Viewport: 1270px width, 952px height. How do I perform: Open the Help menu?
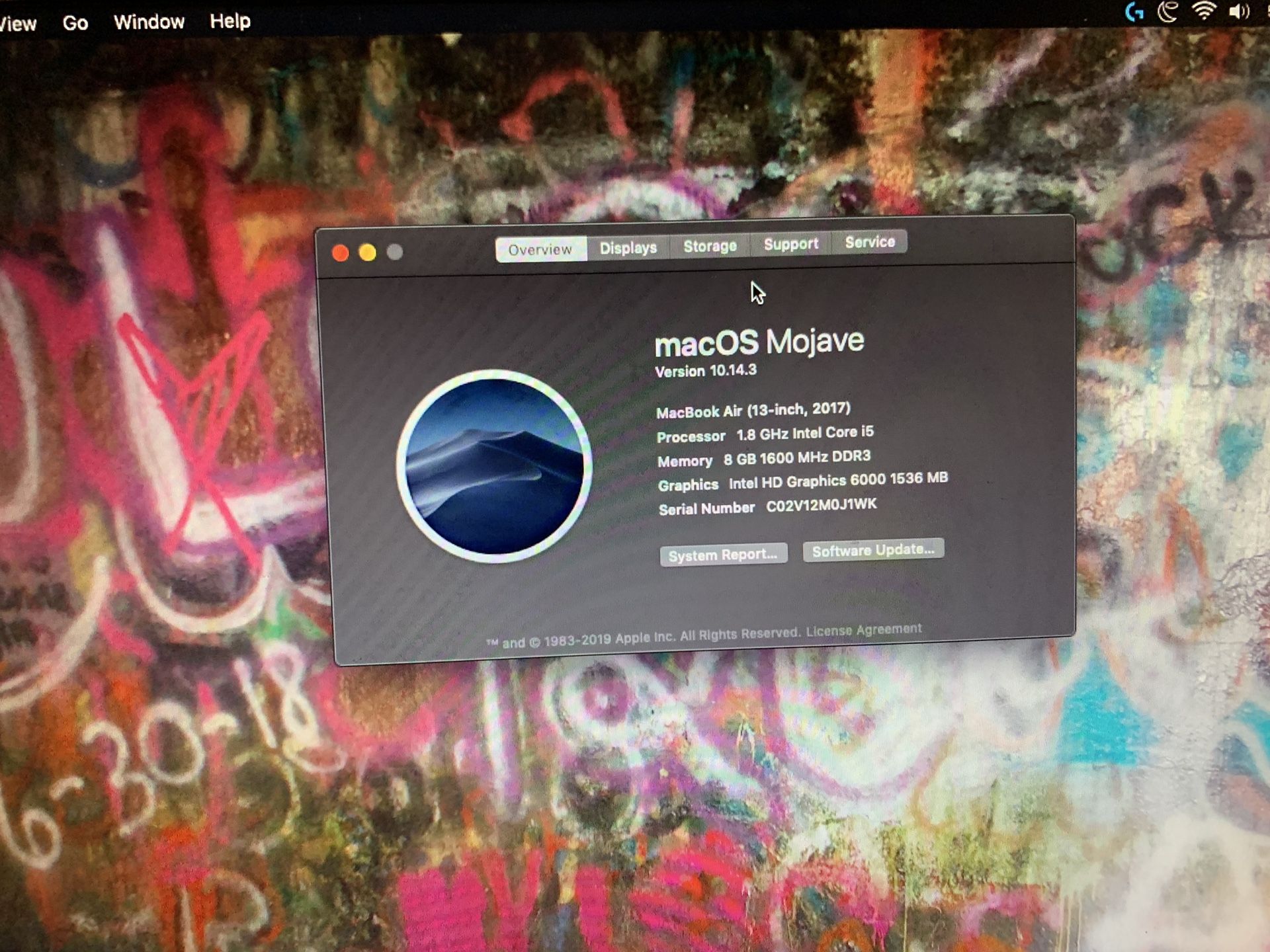[230, 21]
